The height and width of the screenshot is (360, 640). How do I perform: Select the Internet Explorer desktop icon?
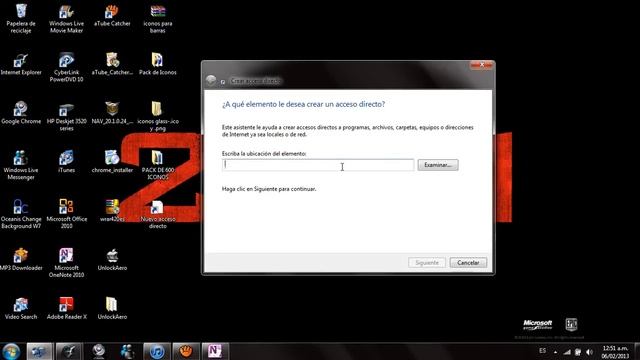tap(21, 64)
